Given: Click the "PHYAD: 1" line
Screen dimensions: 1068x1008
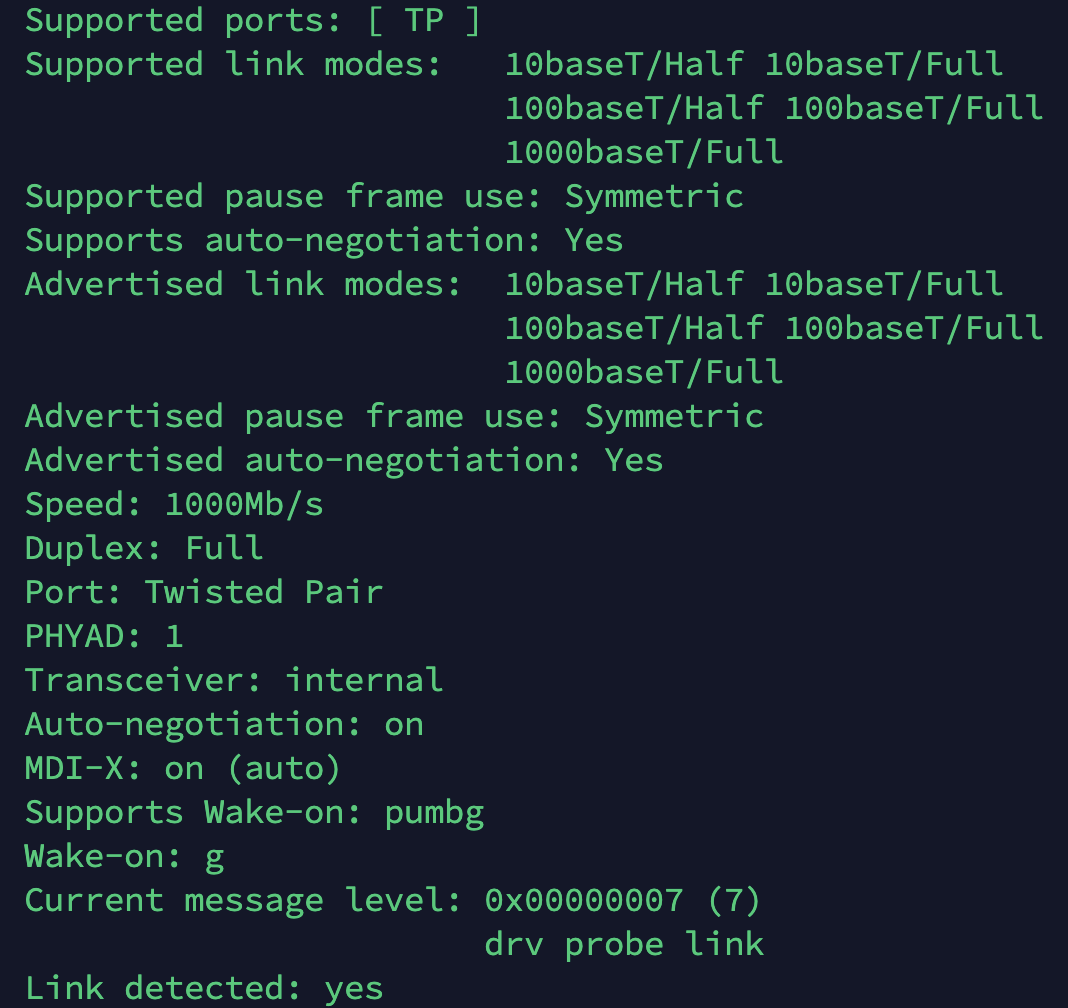Looking at the screenshot, I should coord(104,636).
